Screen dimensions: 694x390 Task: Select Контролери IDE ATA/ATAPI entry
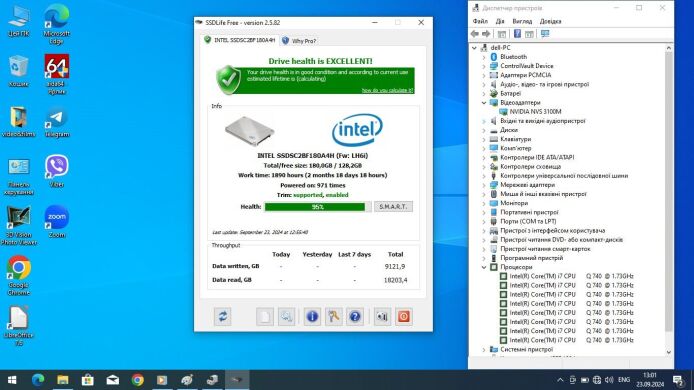[x=537, y=157]
